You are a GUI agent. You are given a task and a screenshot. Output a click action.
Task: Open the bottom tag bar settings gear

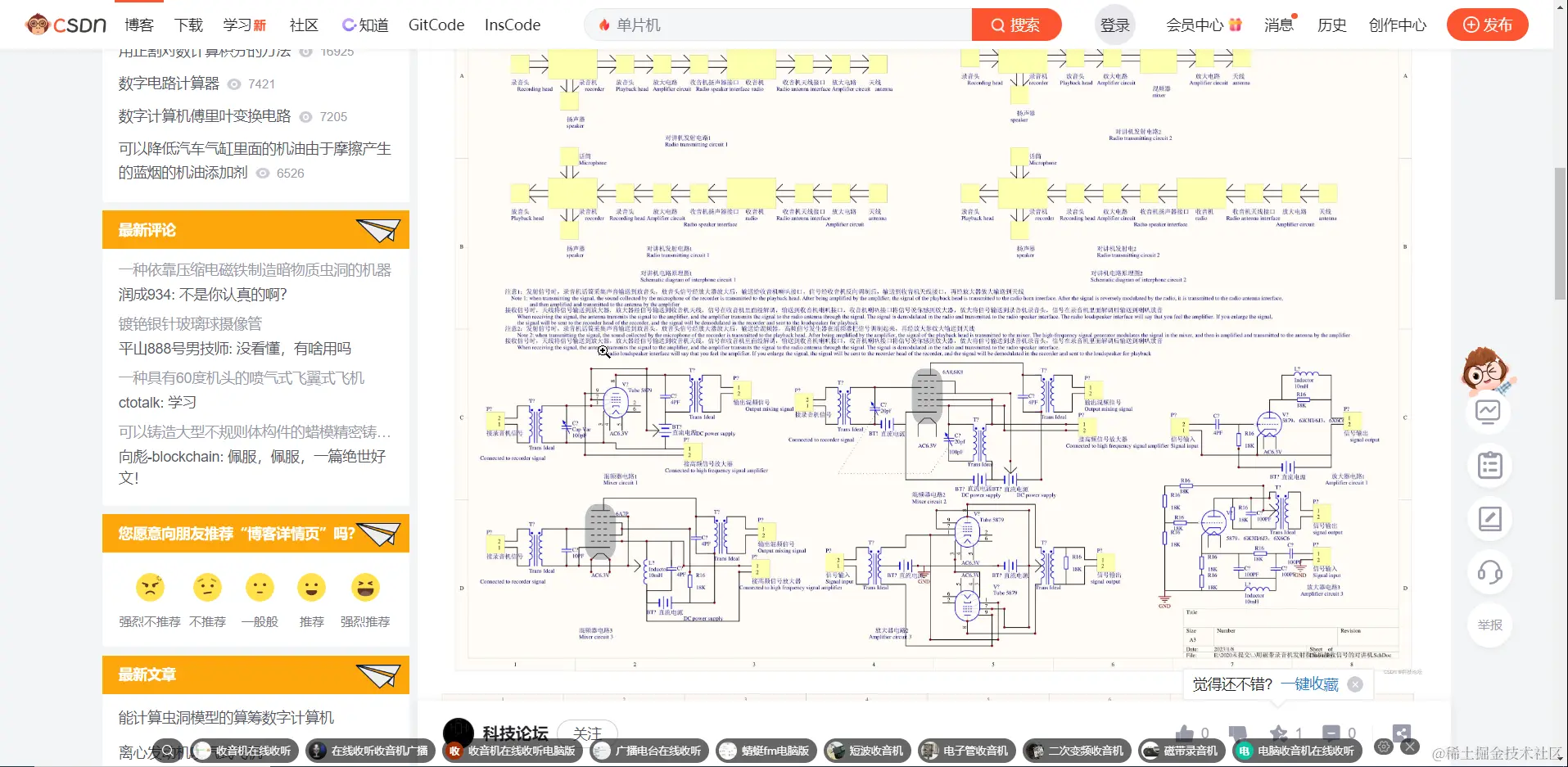click(1384, 747)
